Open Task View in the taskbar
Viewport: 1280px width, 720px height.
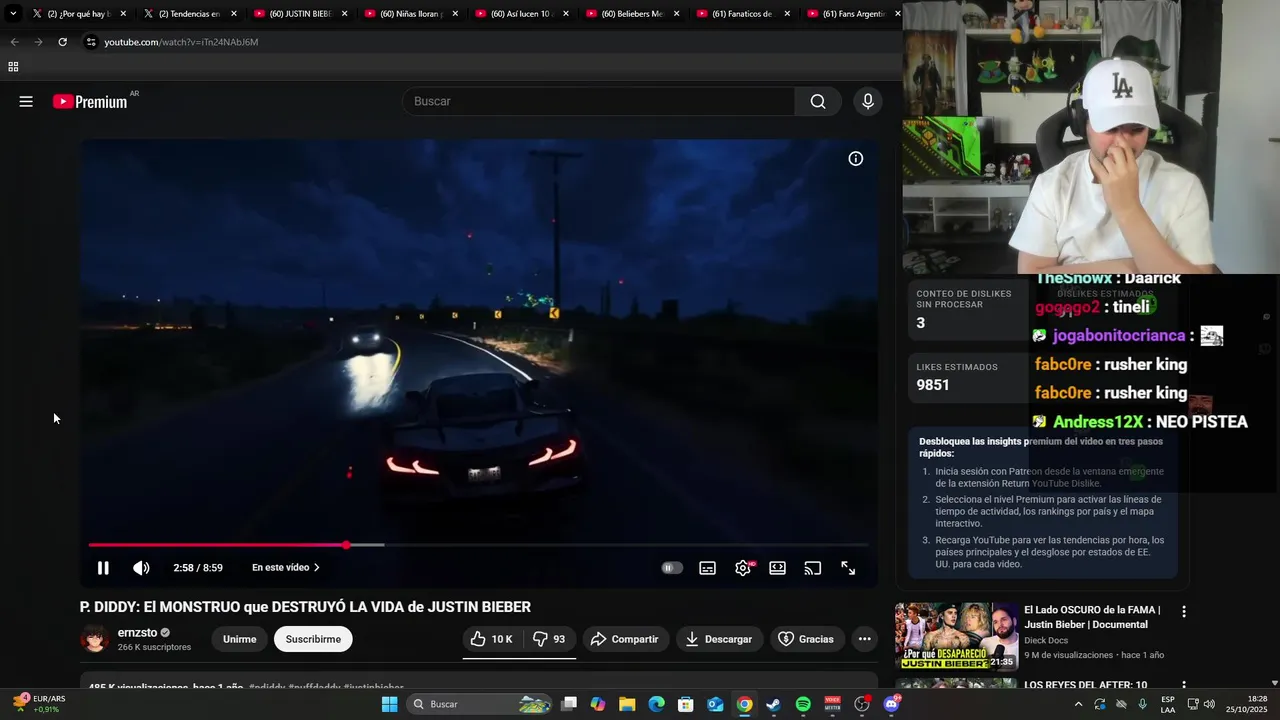tap(569, 704)
